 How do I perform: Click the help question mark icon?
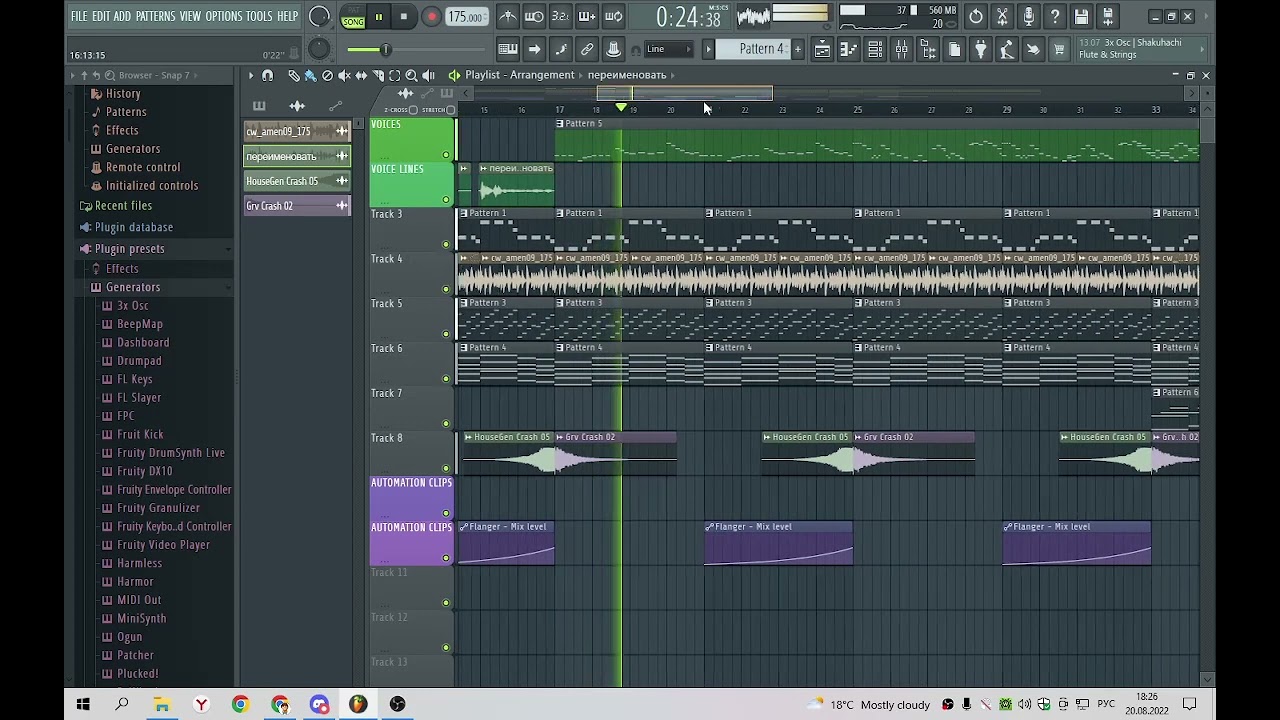click(1054, 16)
